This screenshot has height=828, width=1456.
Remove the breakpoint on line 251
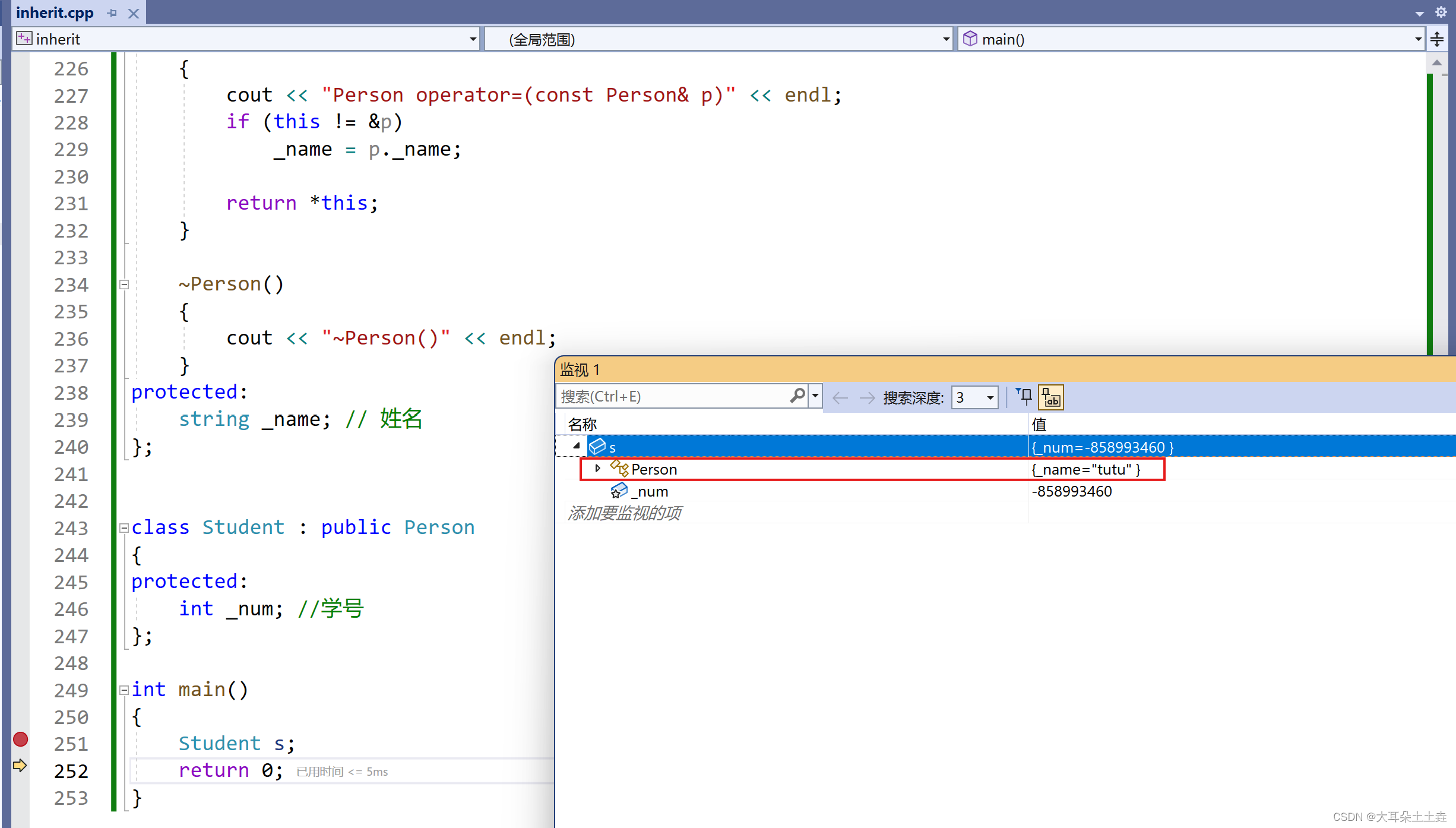coord(20,739)
